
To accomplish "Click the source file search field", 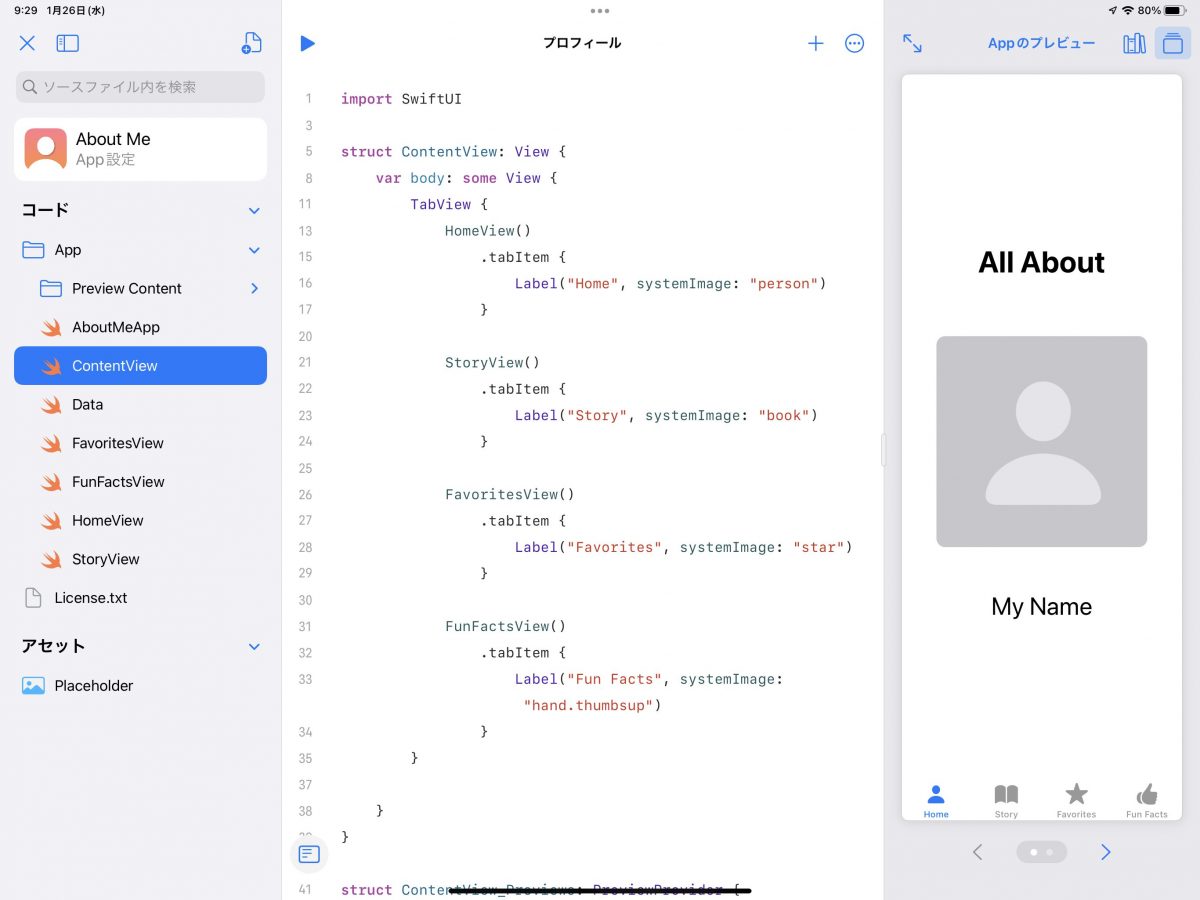I will [140, 87].
